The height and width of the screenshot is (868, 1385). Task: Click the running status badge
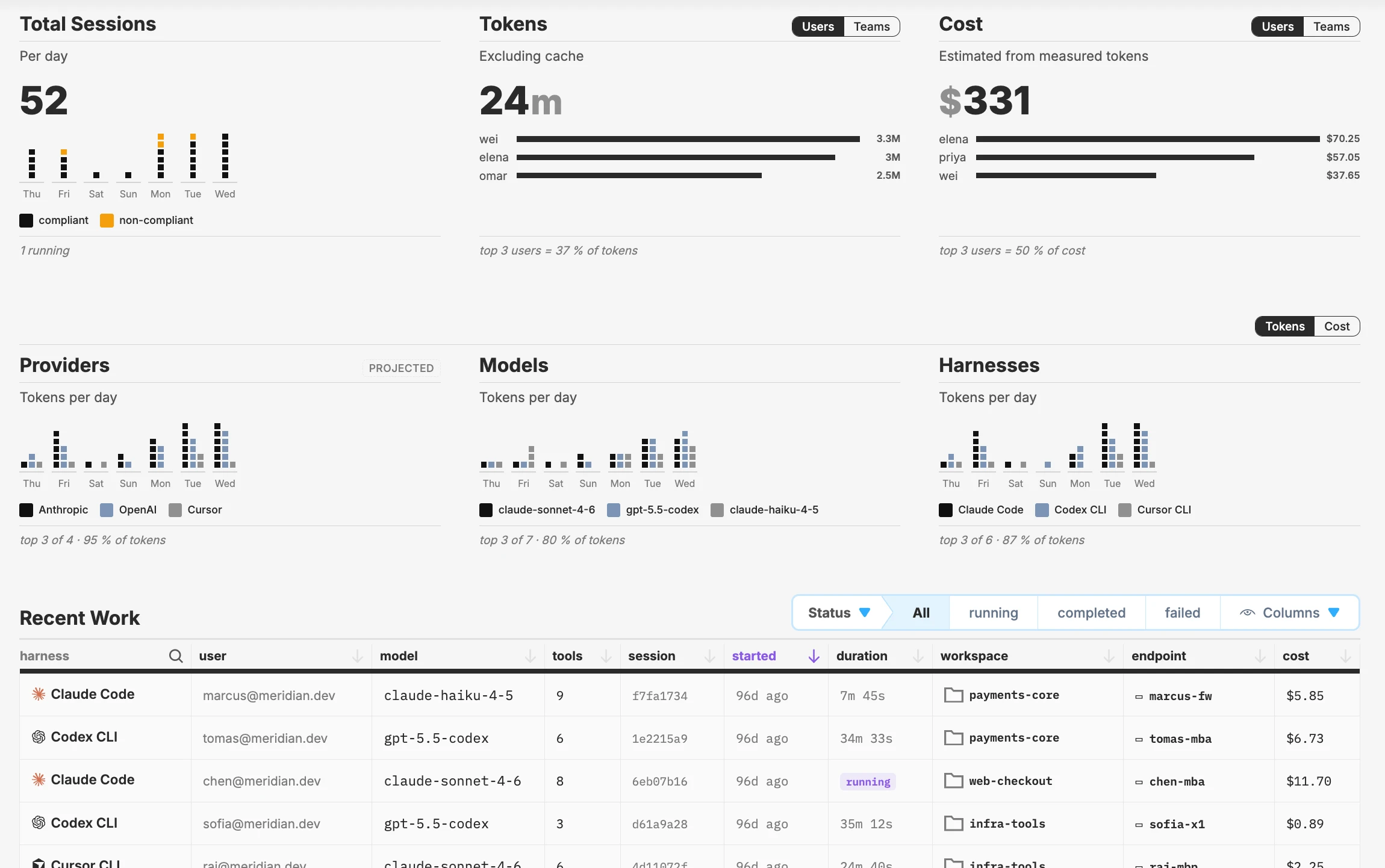click(x=868, y=781)
